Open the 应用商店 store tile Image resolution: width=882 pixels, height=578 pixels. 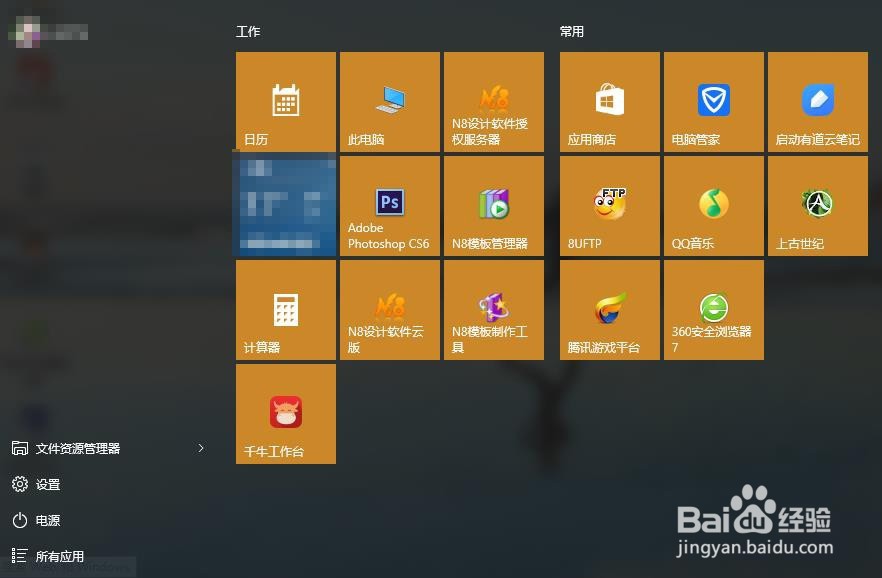[610, 102]
